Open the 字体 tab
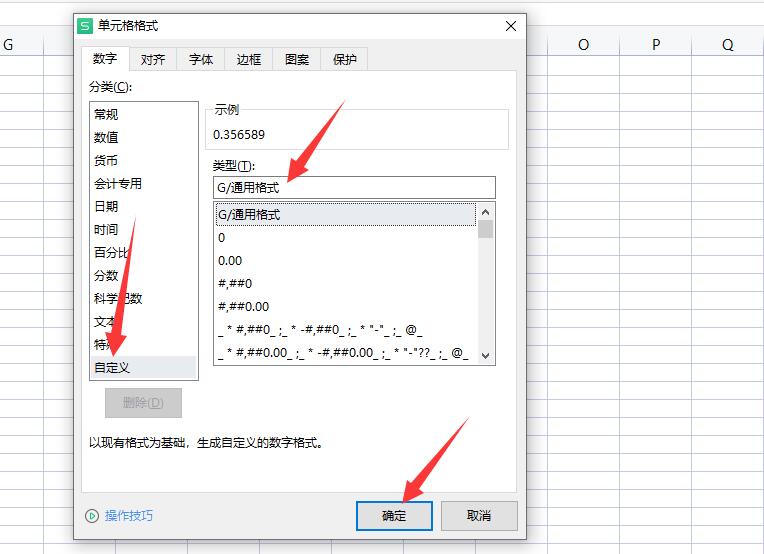 [x=201, y=60]
